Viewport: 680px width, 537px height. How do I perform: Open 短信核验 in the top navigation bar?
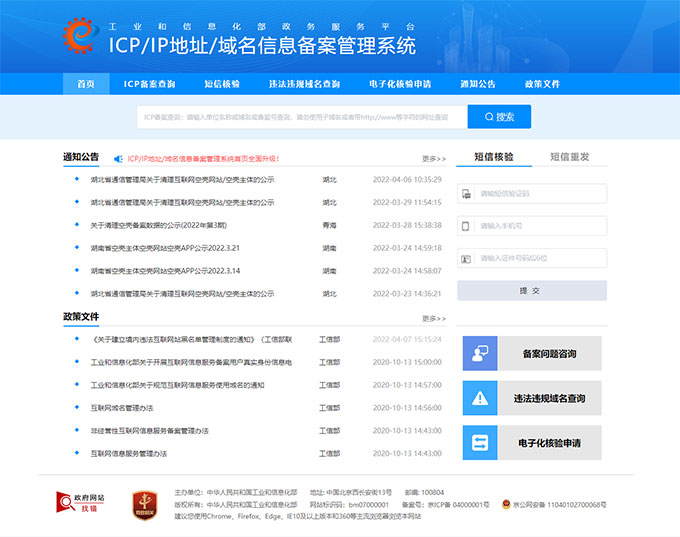(x=222, y=84)
